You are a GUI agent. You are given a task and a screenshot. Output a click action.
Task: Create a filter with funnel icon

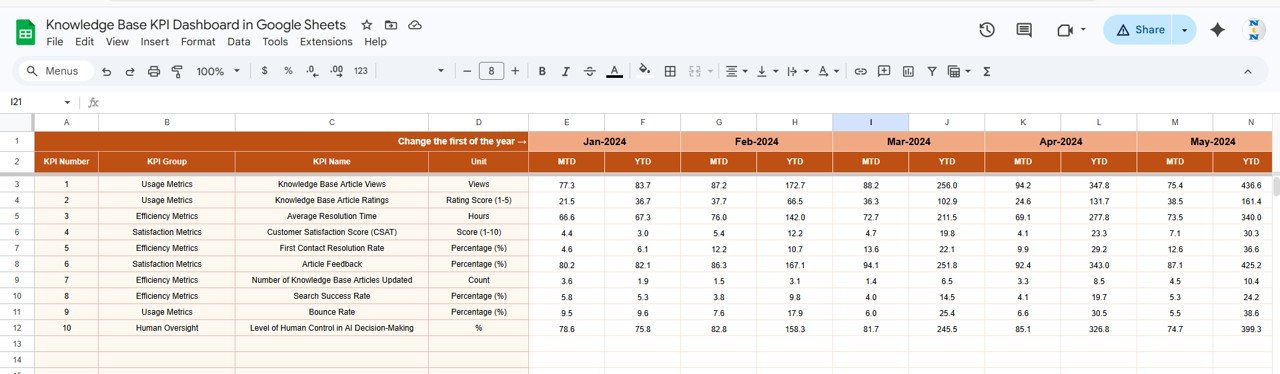932,71
